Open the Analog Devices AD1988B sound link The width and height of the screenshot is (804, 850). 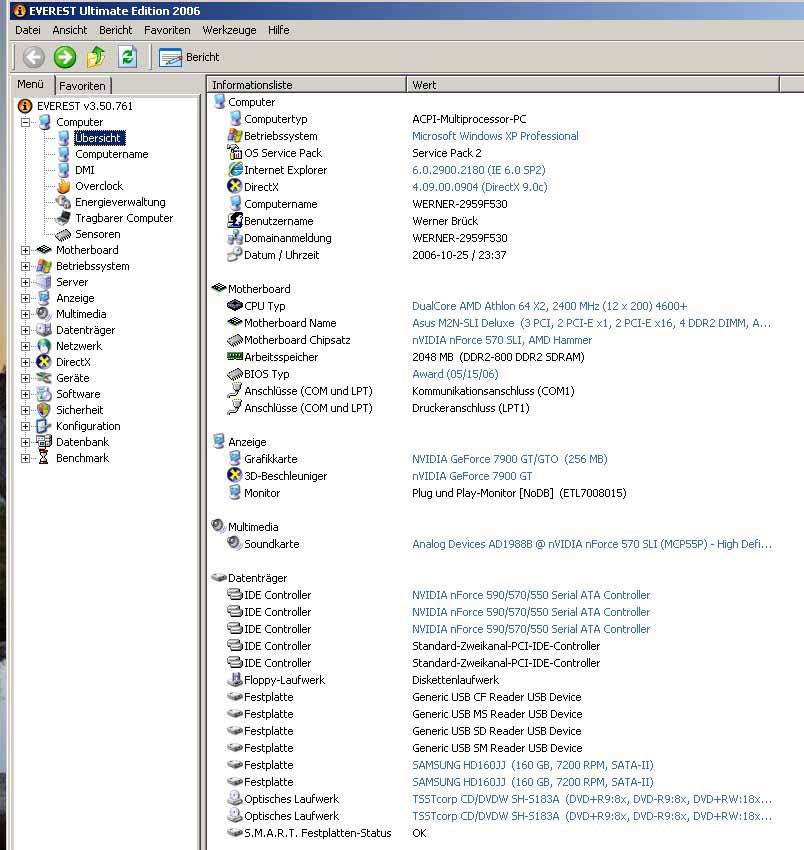(x=591, y=544)
